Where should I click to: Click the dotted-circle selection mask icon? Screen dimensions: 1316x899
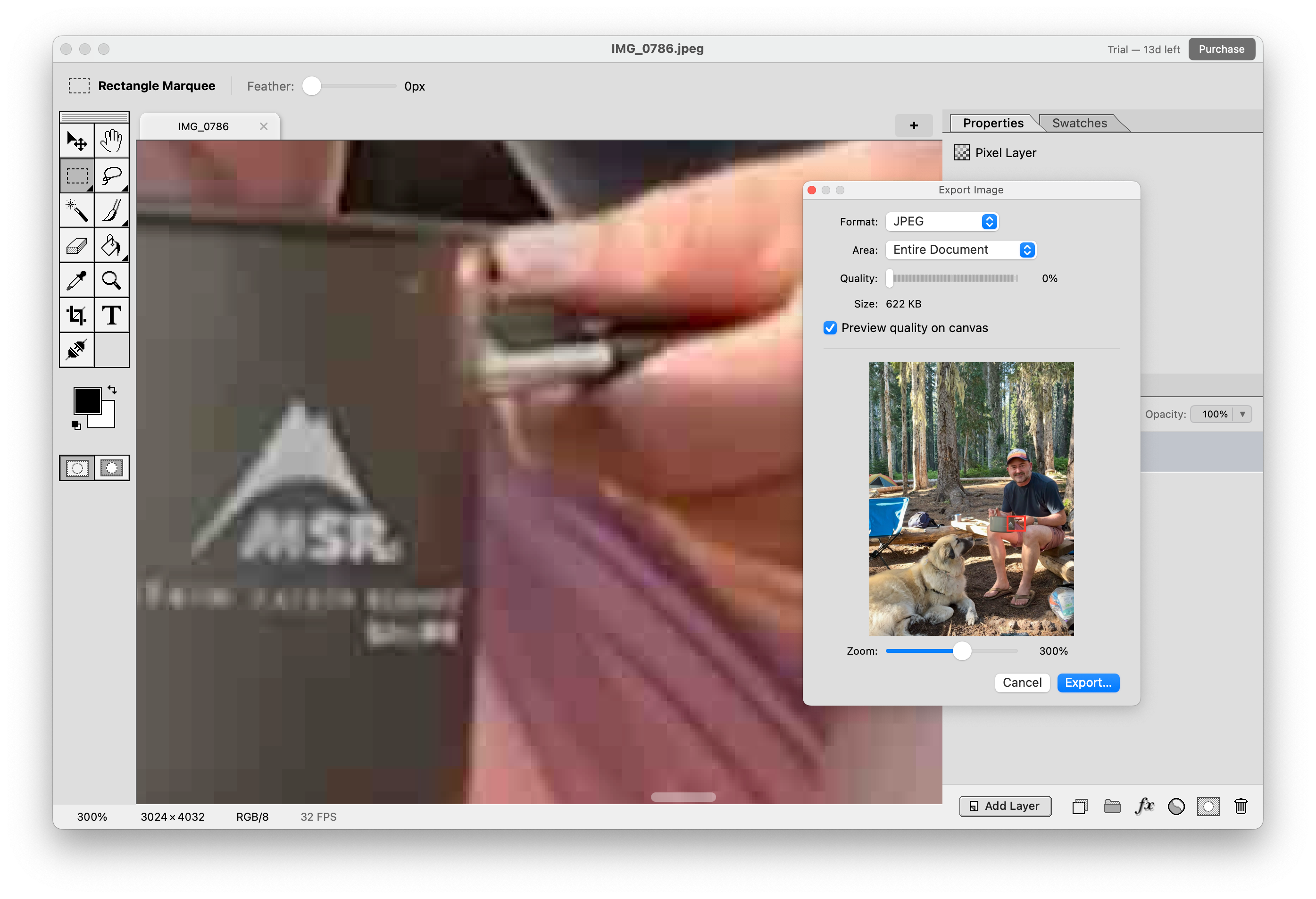(x=1208, y=806)
